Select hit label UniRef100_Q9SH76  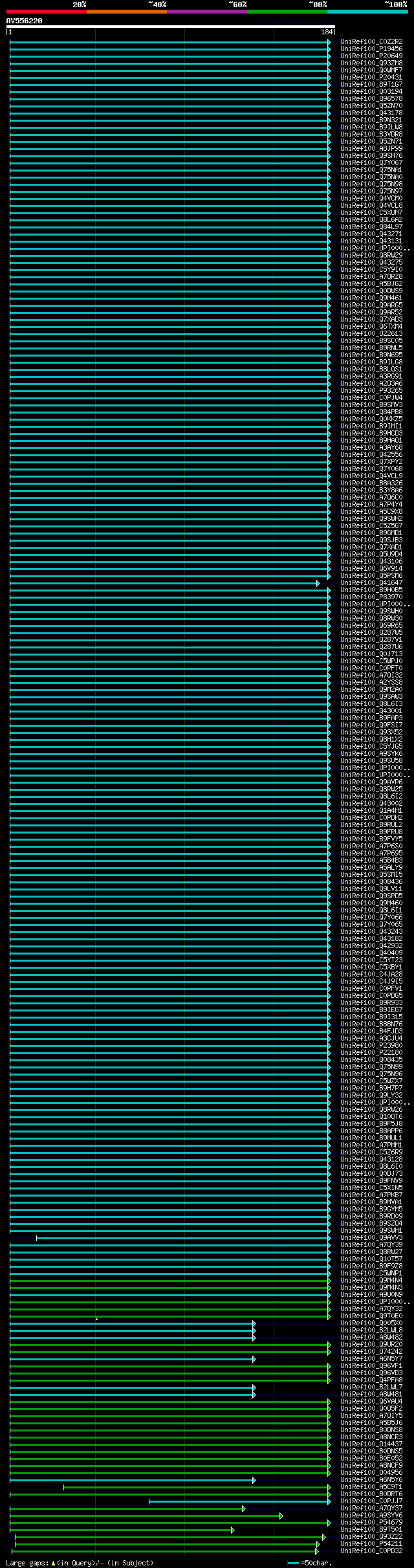pos(371,156)
